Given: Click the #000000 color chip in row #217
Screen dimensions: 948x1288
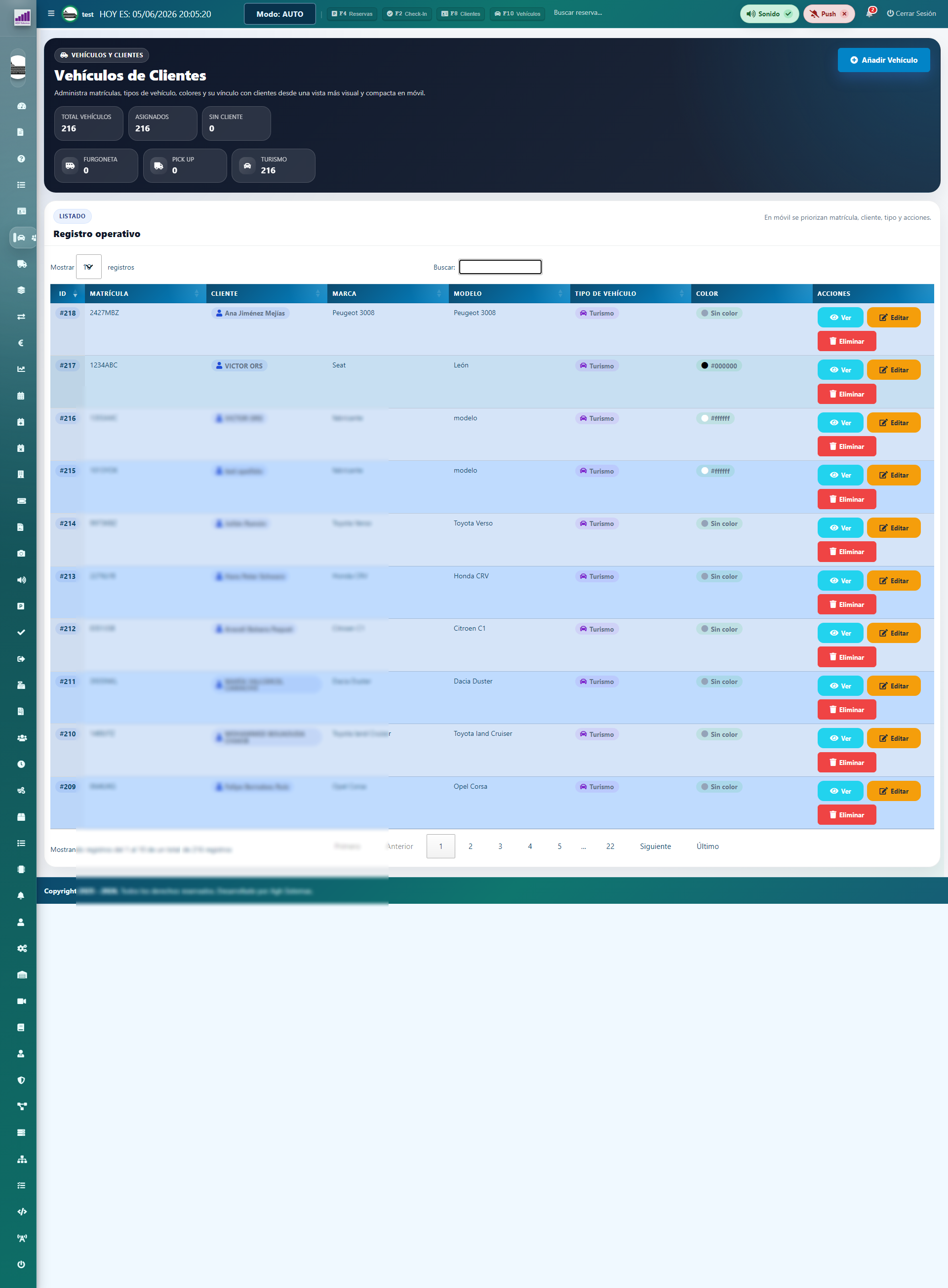Looking at the screenshot, I should [x=719, y=366].
